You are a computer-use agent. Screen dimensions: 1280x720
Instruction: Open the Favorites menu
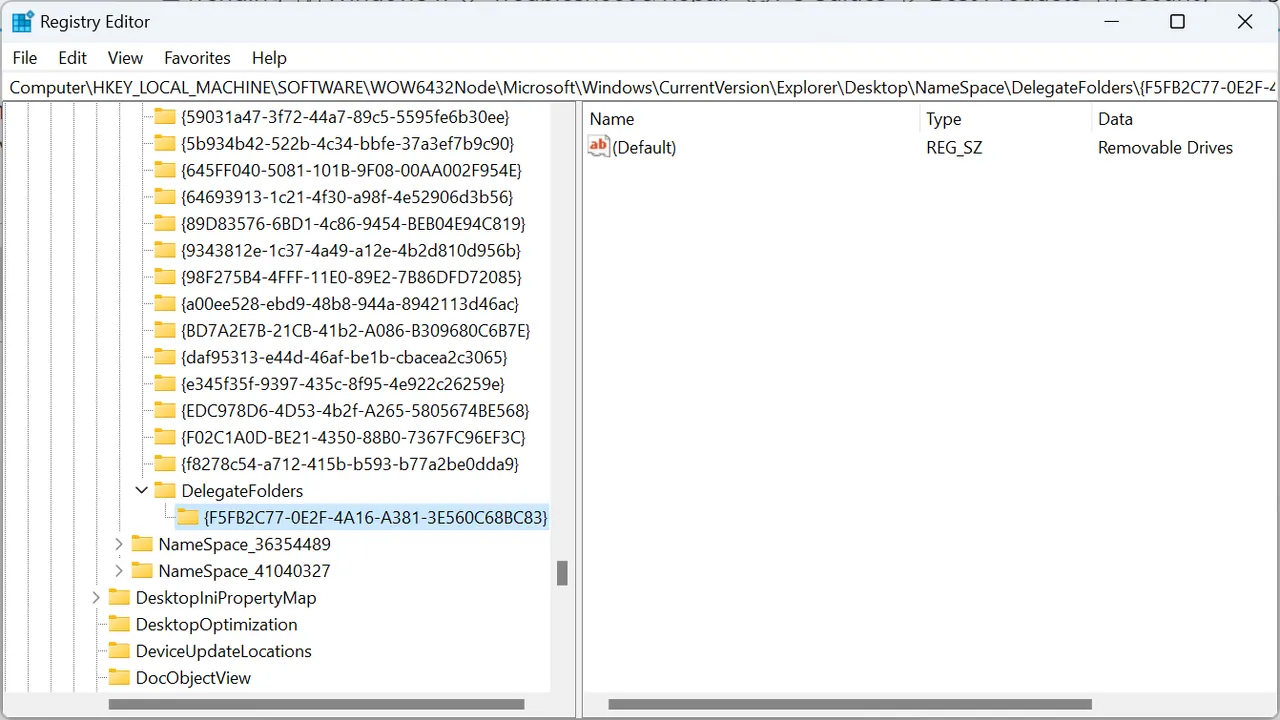point(197,58)
